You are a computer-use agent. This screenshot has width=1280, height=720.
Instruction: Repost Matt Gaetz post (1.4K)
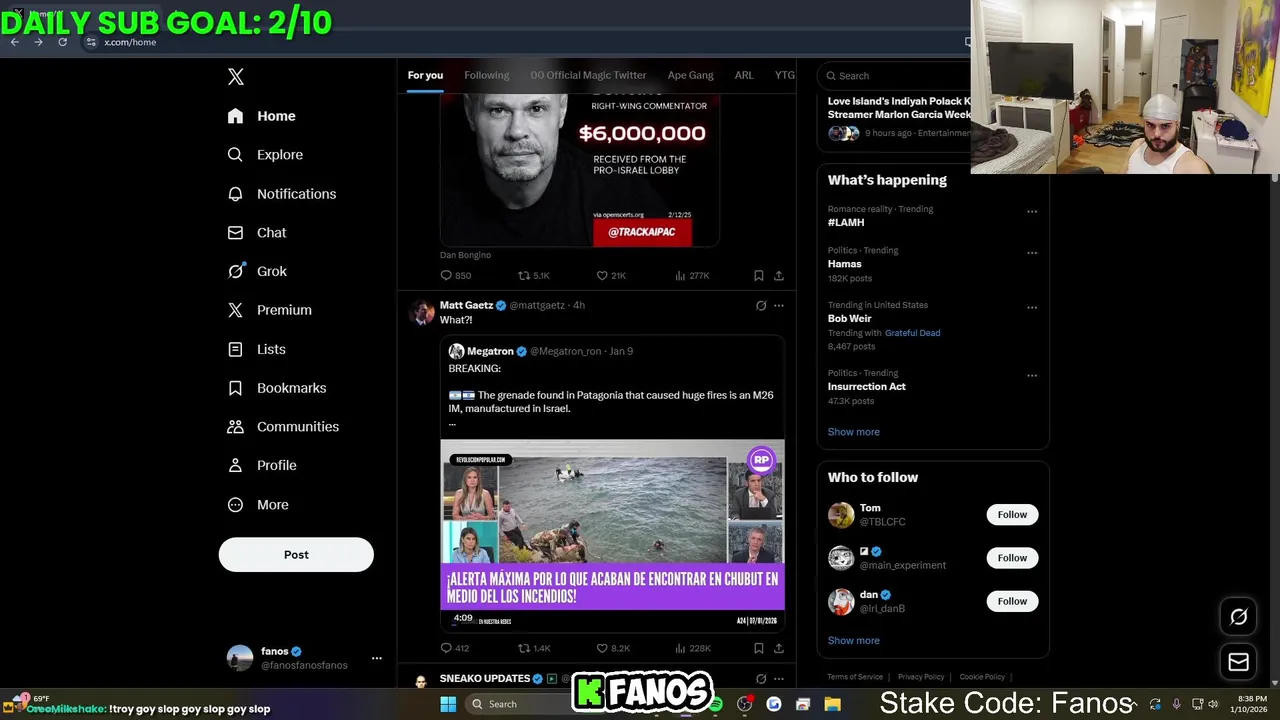pyautogui.click(x=533, y=648)
